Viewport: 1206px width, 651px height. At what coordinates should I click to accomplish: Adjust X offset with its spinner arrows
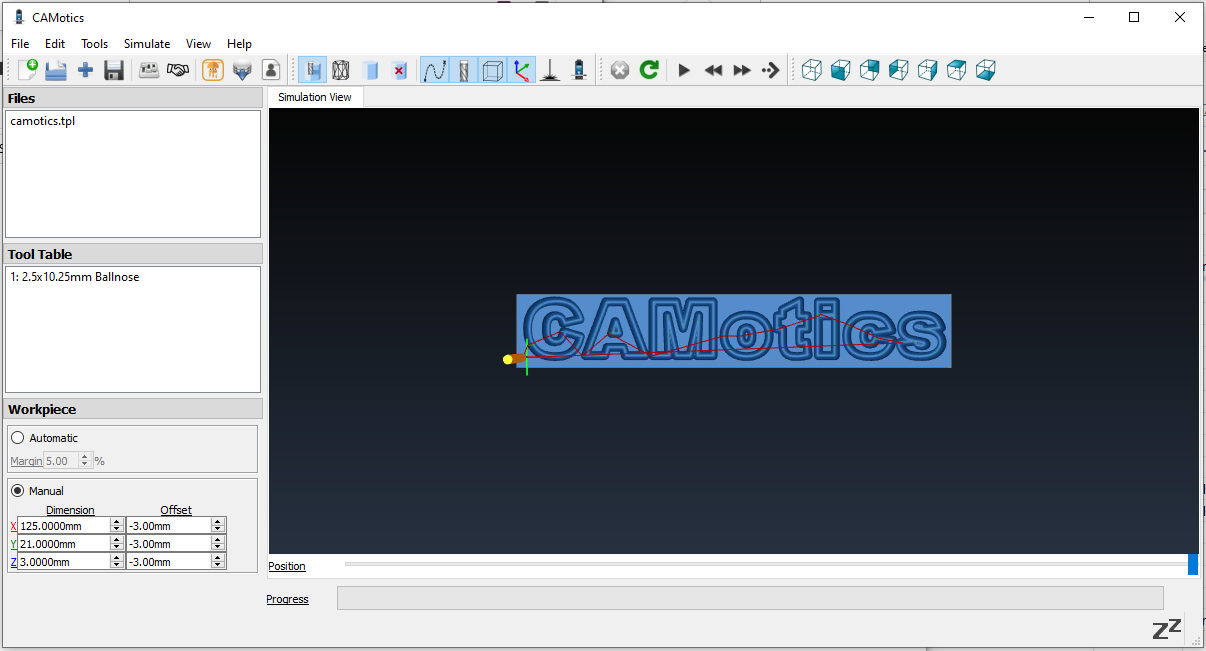(x=218, y=526)
